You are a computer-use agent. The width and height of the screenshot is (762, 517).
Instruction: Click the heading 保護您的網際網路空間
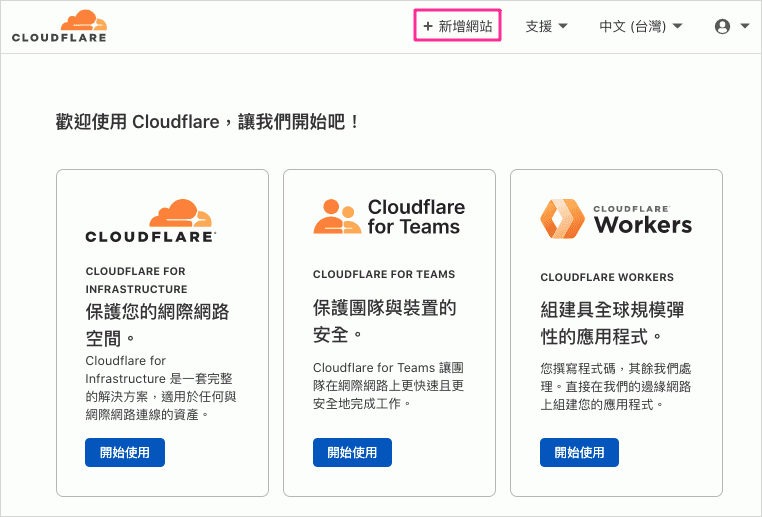coord(157,325)
